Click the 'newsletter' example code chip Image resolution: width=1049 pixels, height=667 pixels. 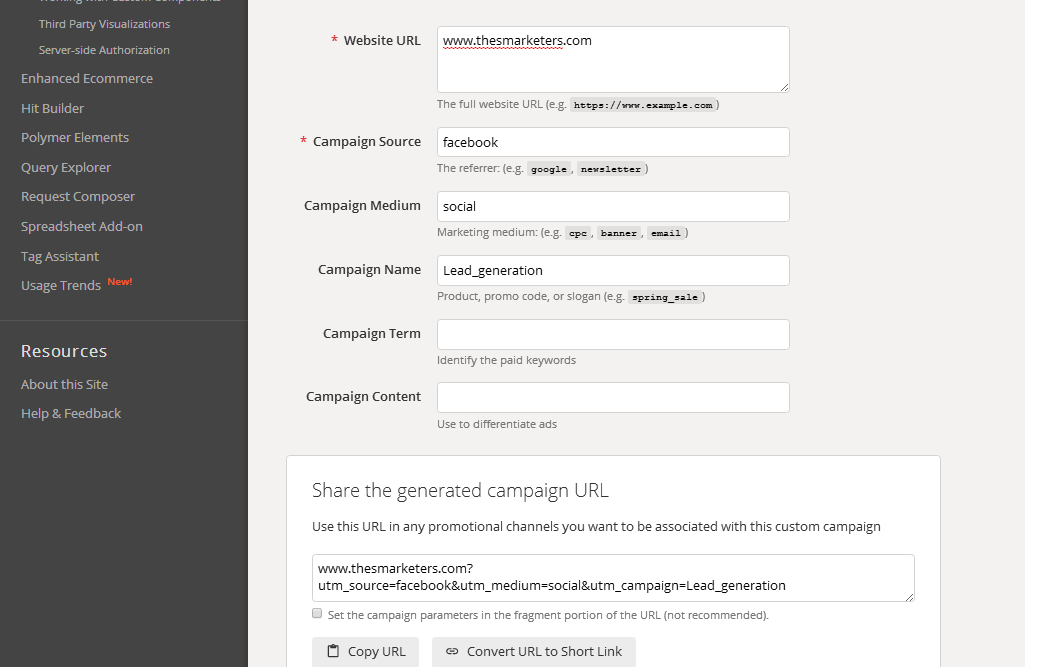(x=611, y=169)
